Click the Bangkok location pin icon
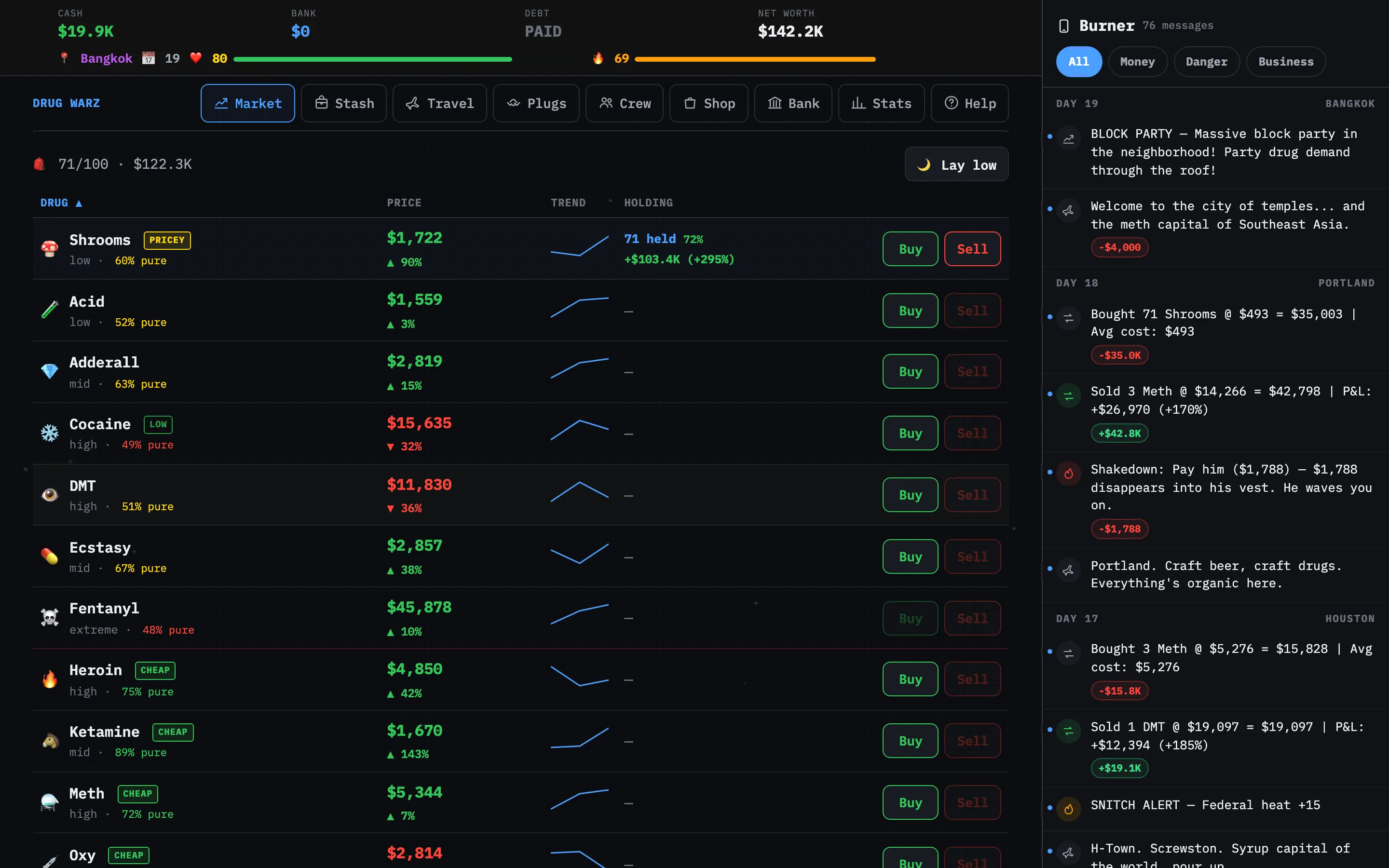The height and width of the screenshot is (868, 1389). [x=64, y=58]
